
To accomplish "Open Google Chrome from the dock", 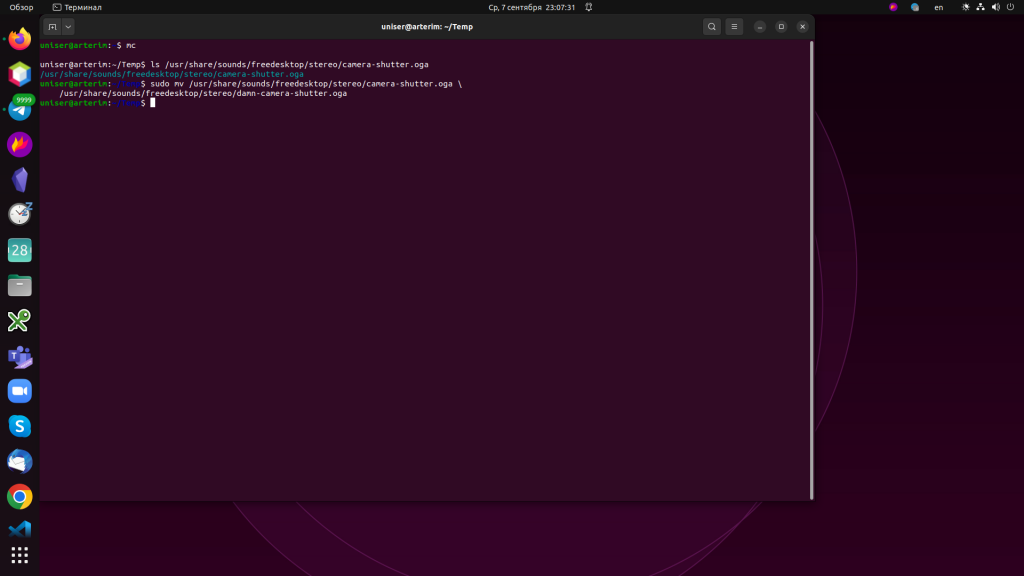I will click(20, 496).
